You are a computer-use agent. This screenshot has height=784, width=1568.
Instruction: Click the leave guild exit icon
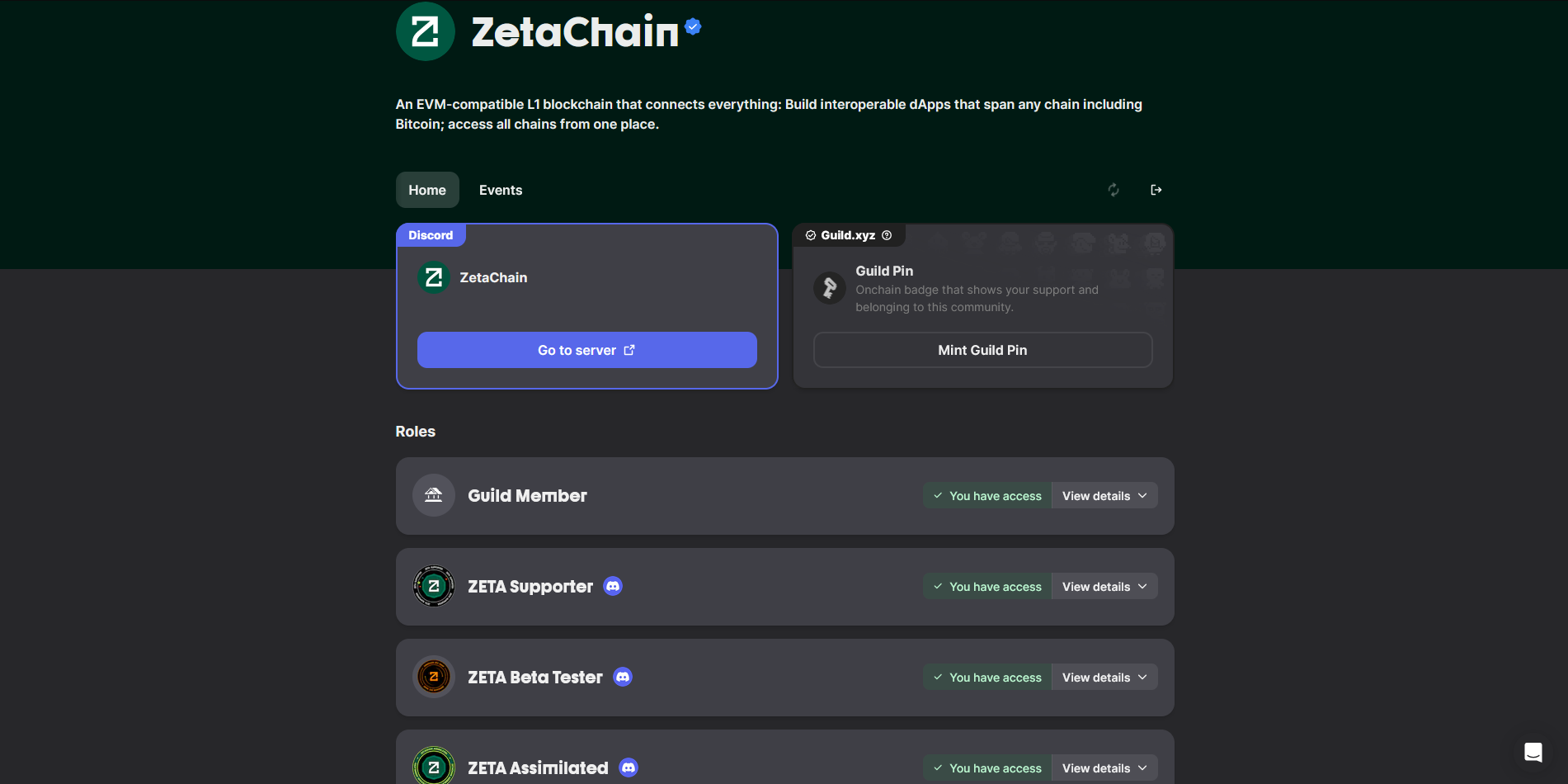pos(1156,190)
